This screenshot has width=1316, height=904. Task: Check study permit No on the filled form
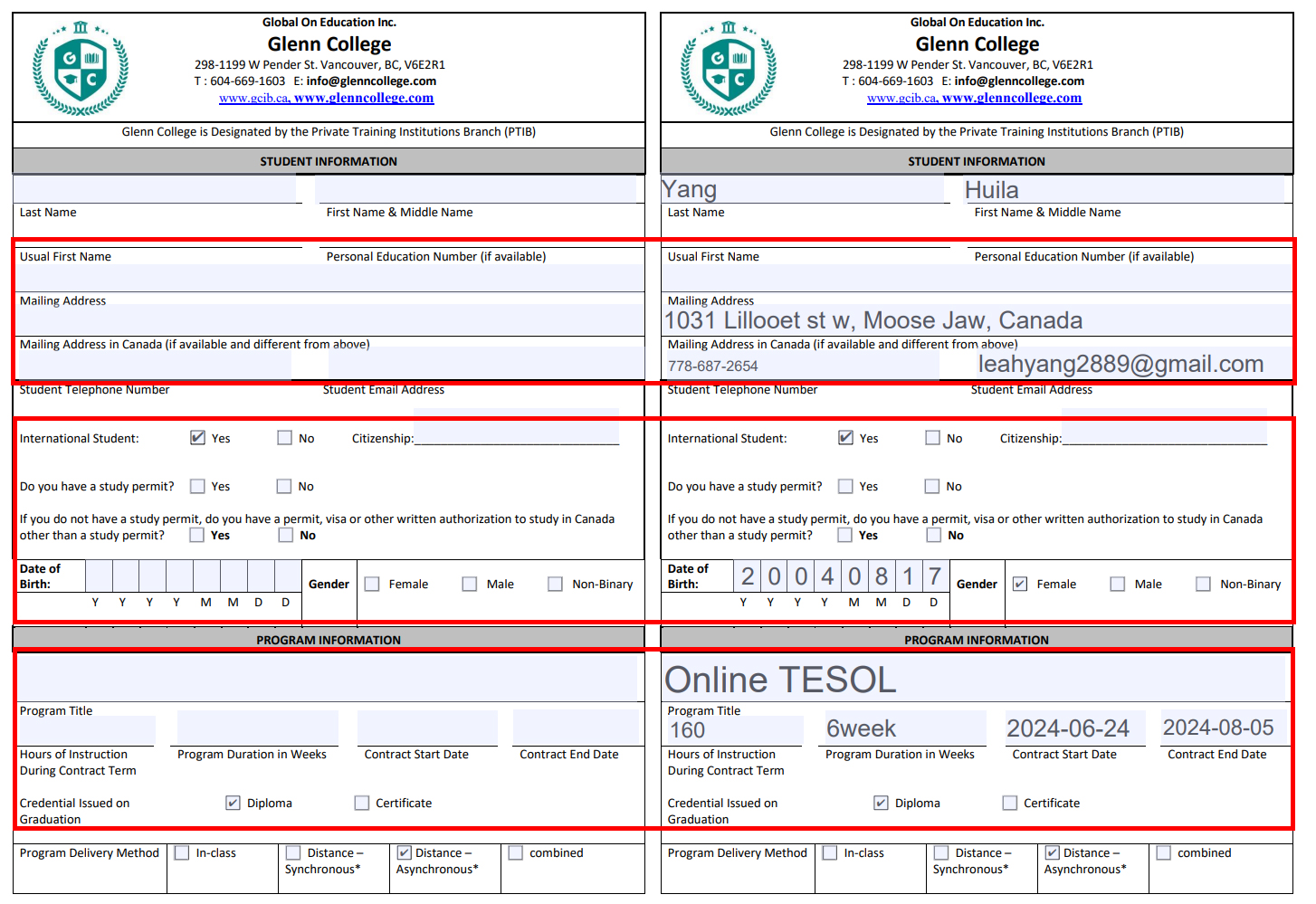[932, 486]
